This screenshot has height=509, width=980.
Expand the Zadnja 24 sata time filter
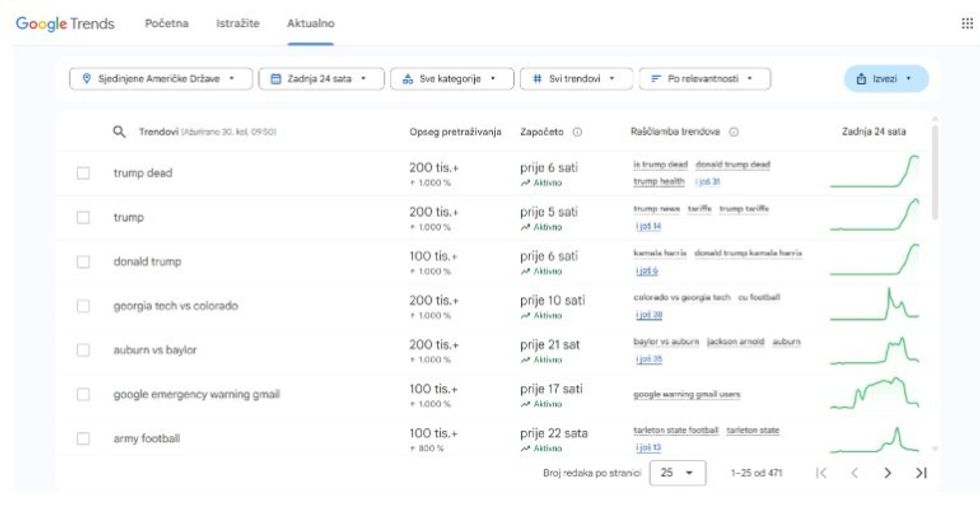pyautogui.click(x=320, y=78)
